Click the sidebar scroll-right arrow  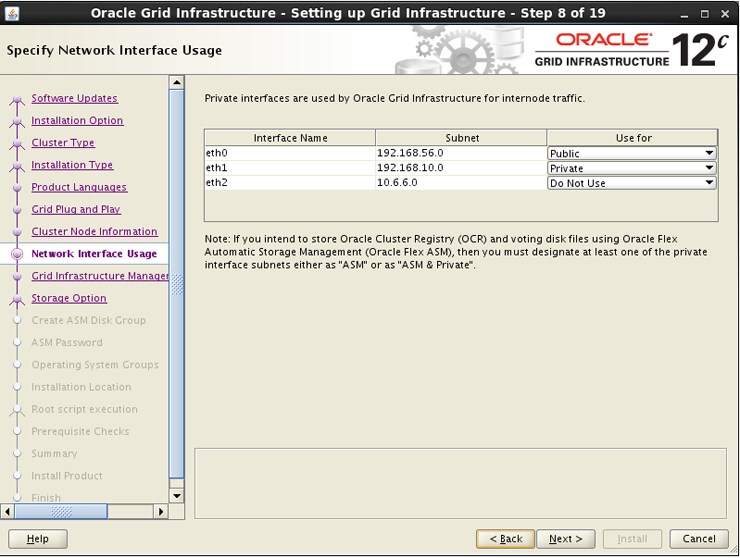tap(161, 511)
